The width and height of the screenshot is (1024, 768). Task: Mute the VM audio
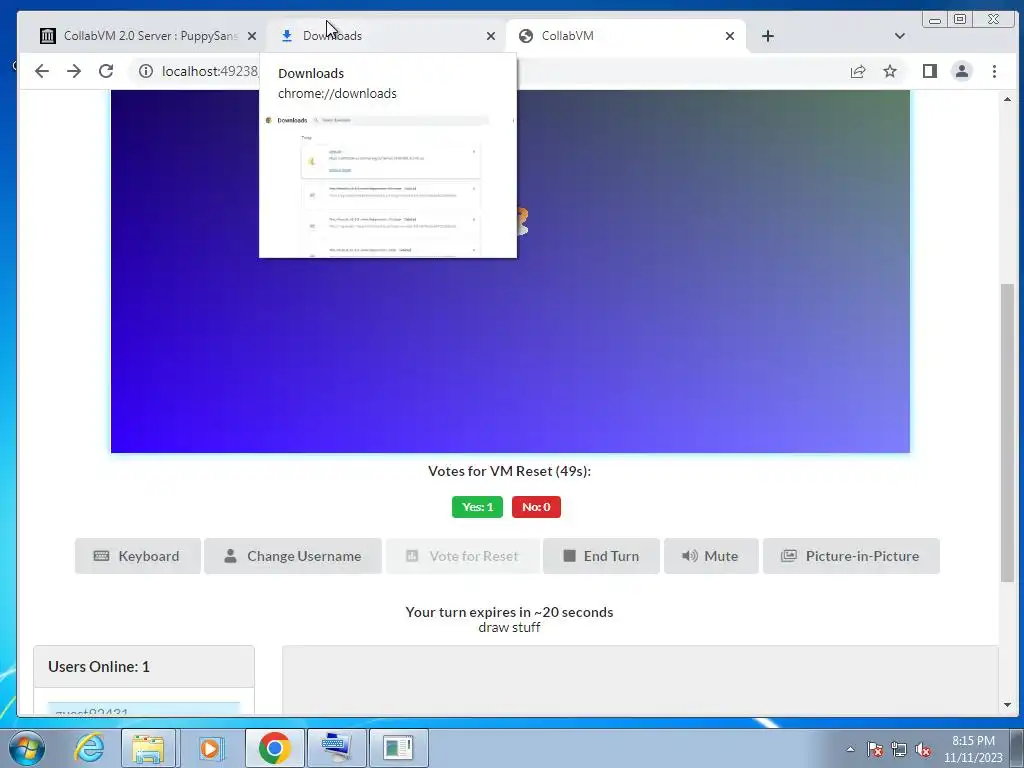click(x=711, y=556)
